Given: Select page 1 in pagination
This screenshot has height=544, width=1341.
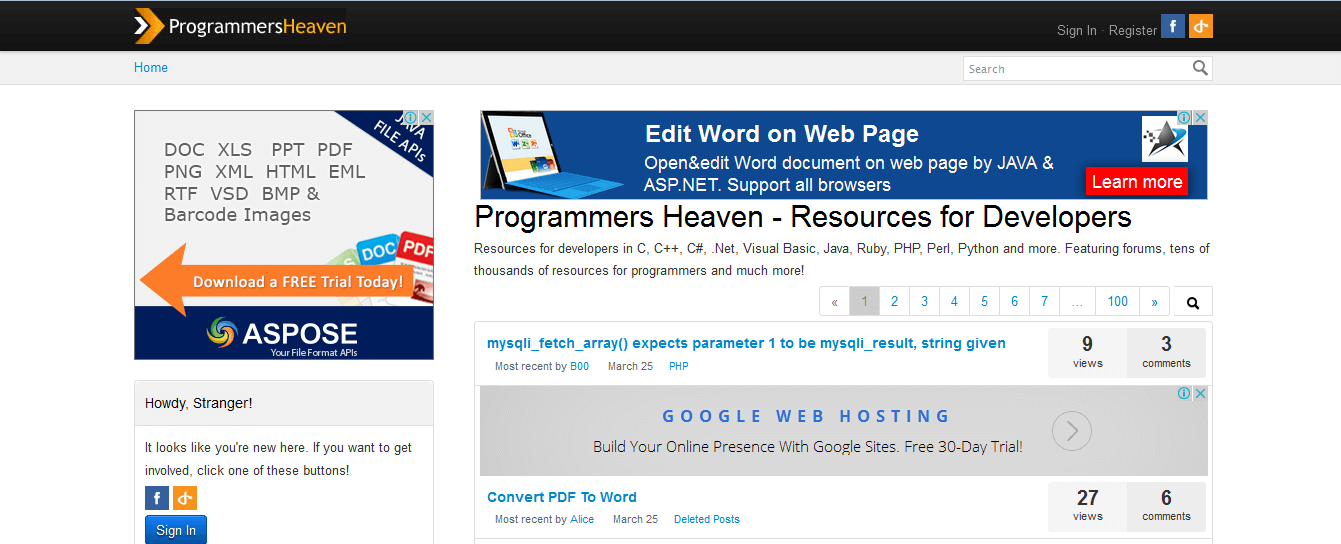Looking at the screenshot, I should click(x=864, y=302).
